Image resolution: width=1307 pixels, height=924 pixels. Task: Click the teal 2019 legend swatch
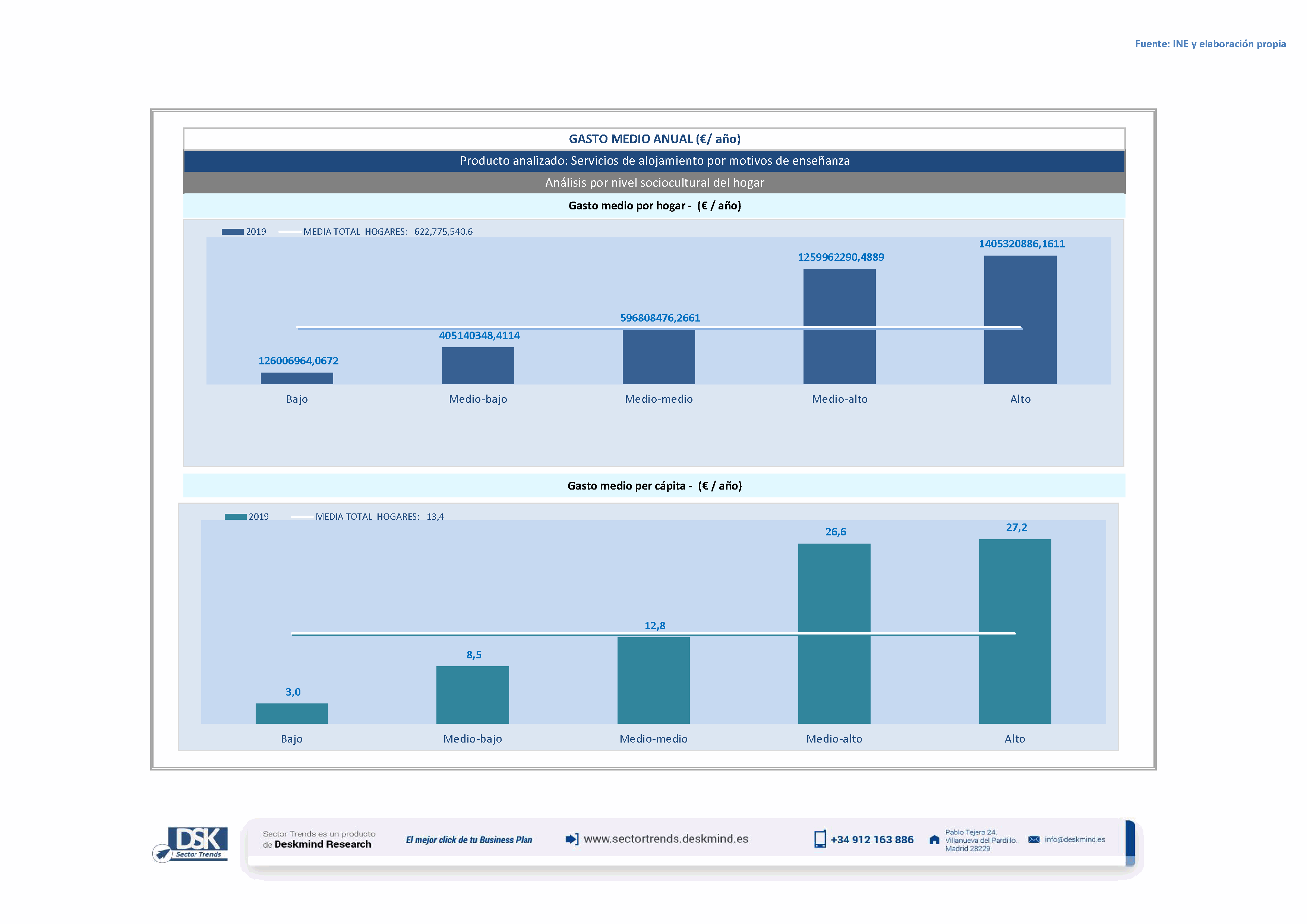tap(235, 517)
